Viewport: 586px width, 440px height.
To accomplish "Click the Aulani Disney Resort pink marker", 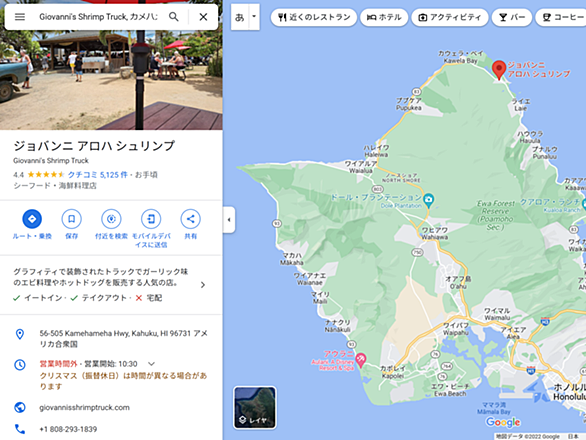I will (361, 360).
